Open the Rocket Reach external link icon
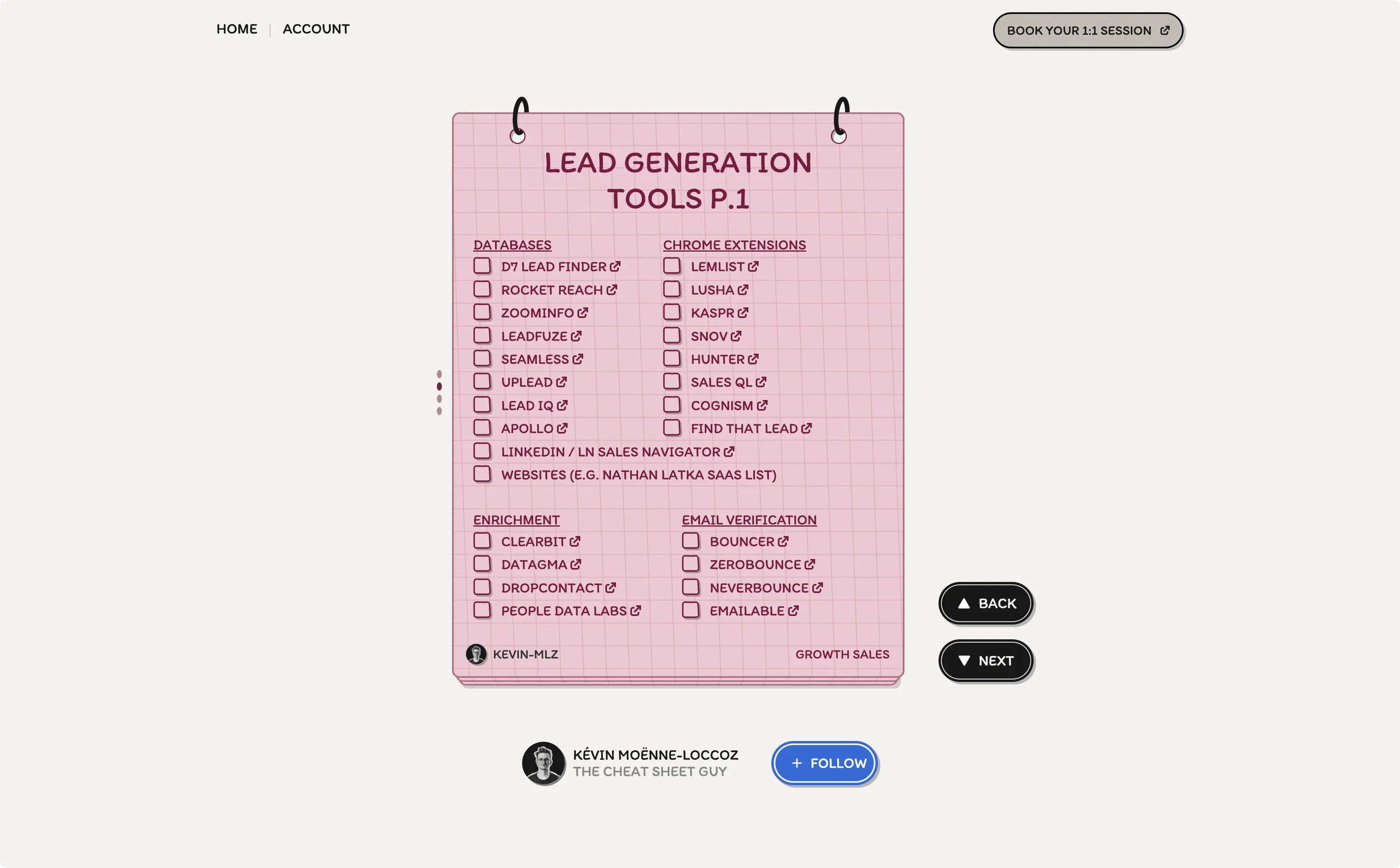 [x=612, y=289]
